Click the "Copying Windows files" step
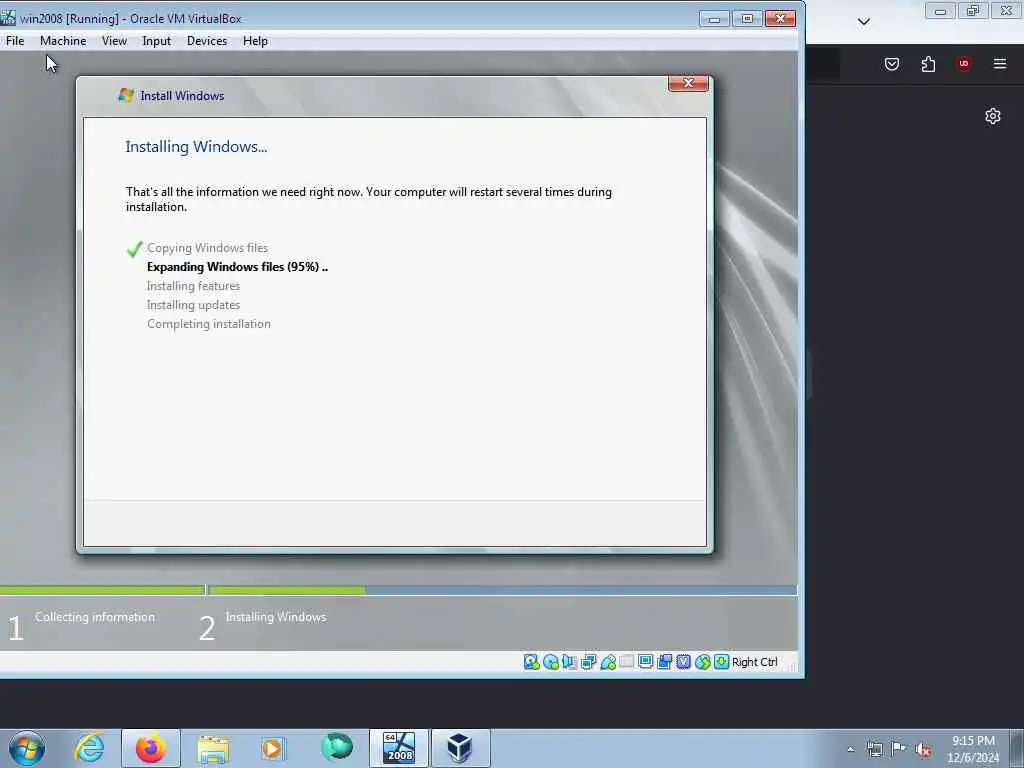1024x768 pixels. (207, 248)
